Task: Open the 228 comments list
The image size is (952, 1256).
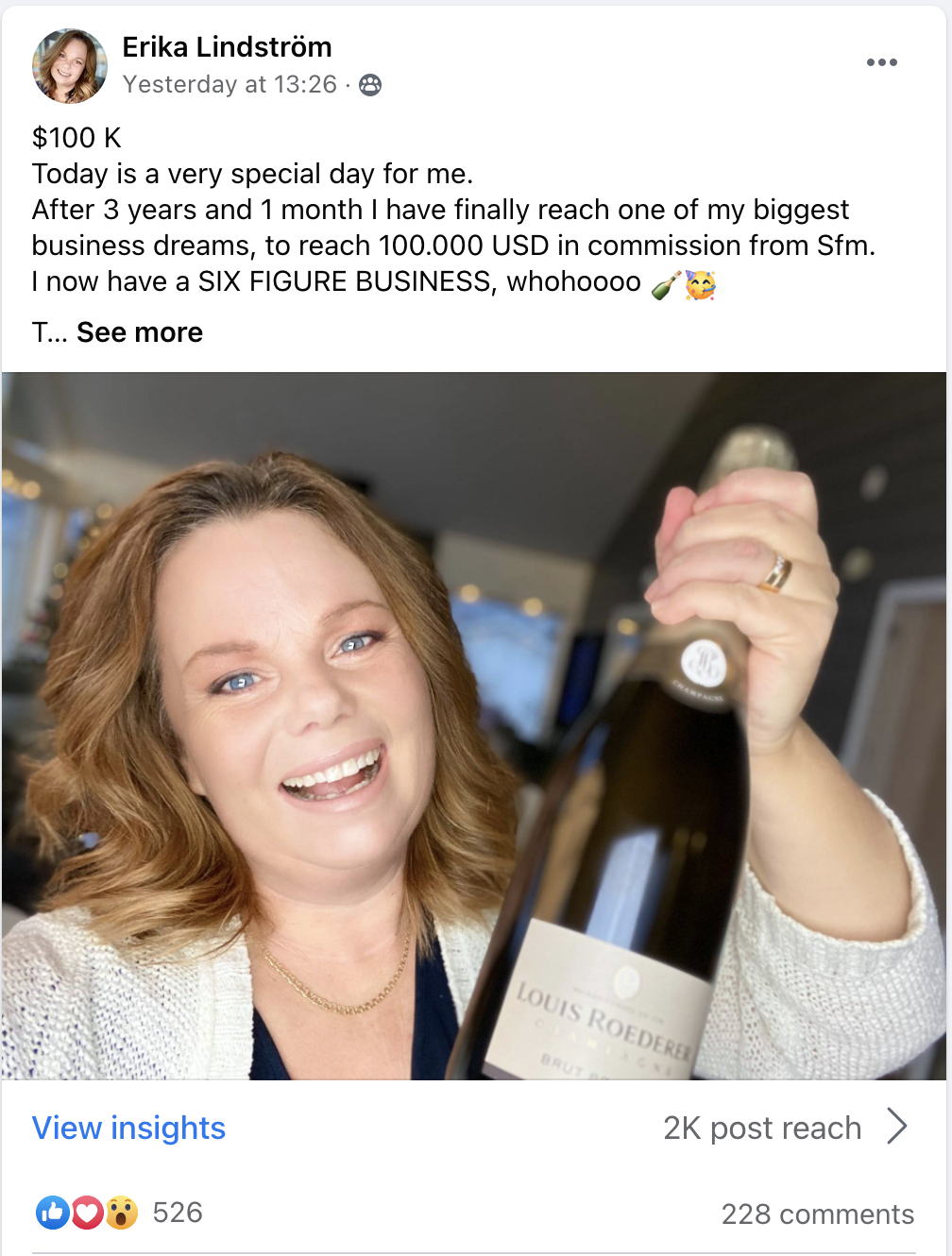Action: [x=818, y=1214]
